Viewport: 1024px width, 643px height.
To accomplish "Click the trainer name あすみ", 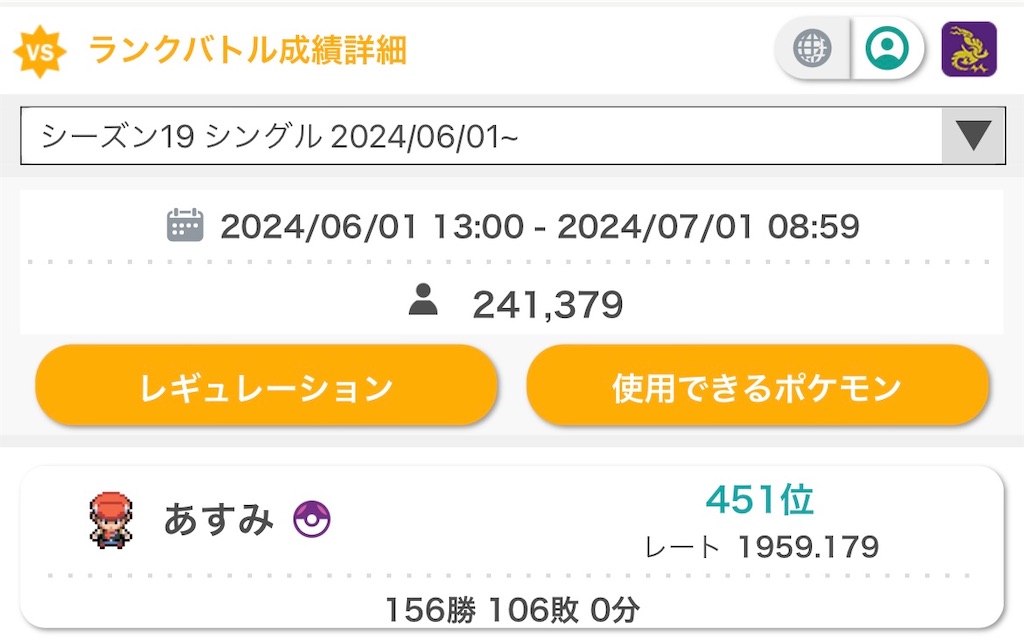I will (218, 518).
